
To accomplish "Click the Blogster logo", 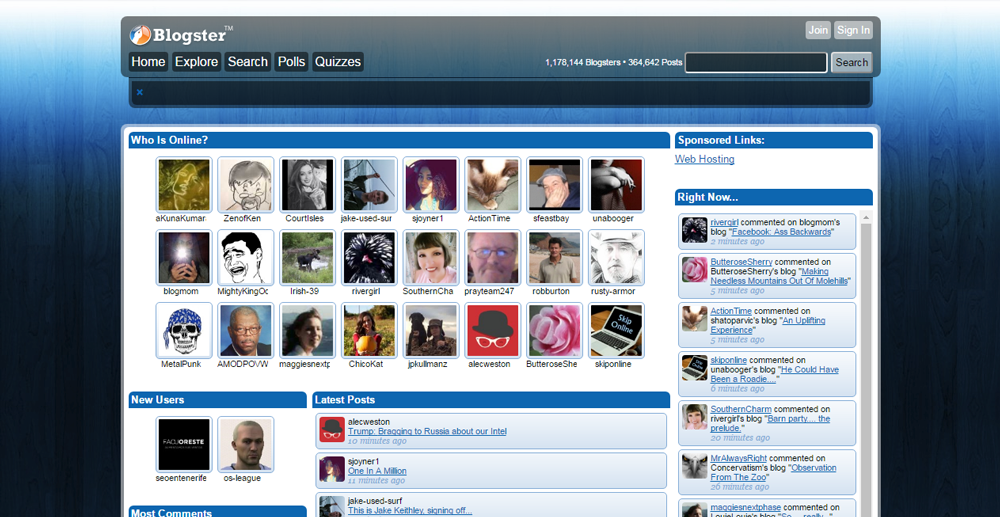I will click(x=182, y=34).
